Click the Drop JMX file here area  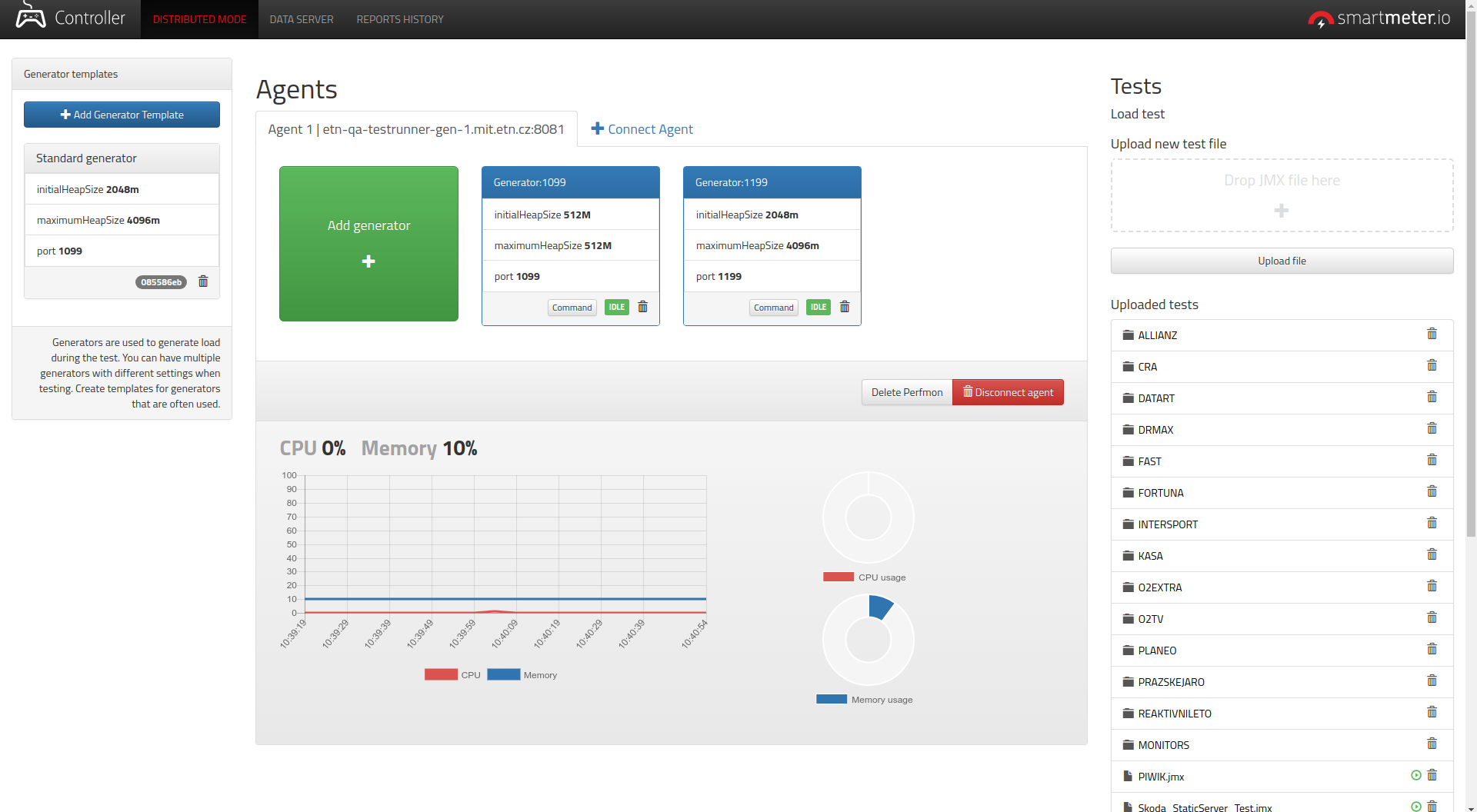pos(1282,195)
